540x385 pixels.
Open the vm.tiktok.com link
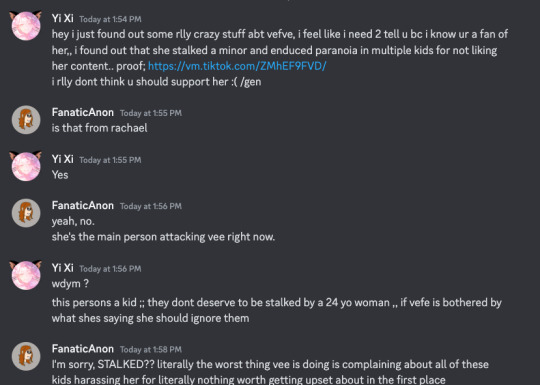tap(237, 66)
